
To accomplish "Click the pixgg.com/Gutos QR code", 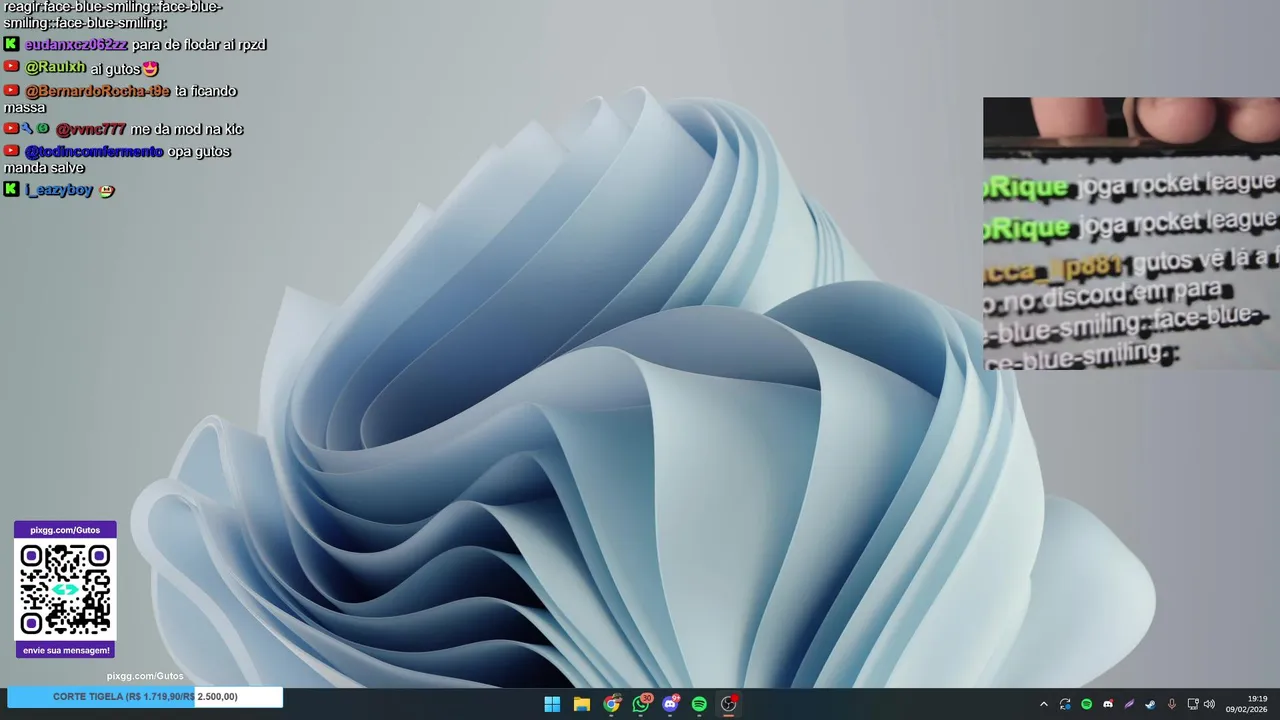I will [x=65, y=590].
